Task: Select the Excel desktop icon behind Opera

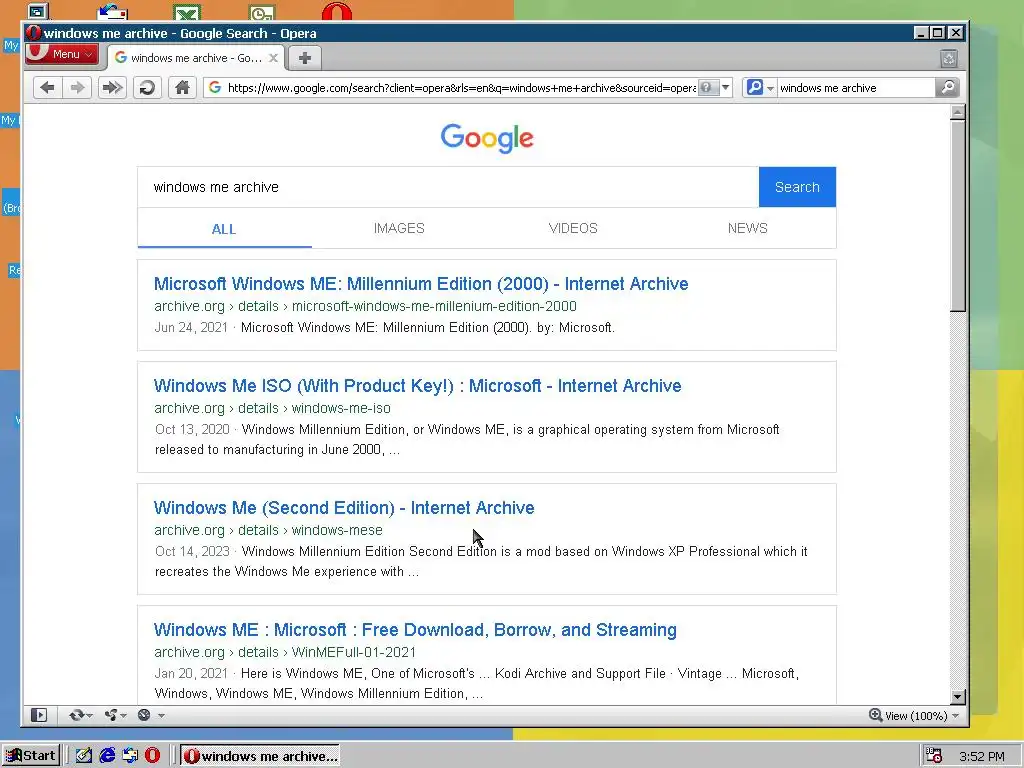Action: pyautogui.click(x=187, y=12)
